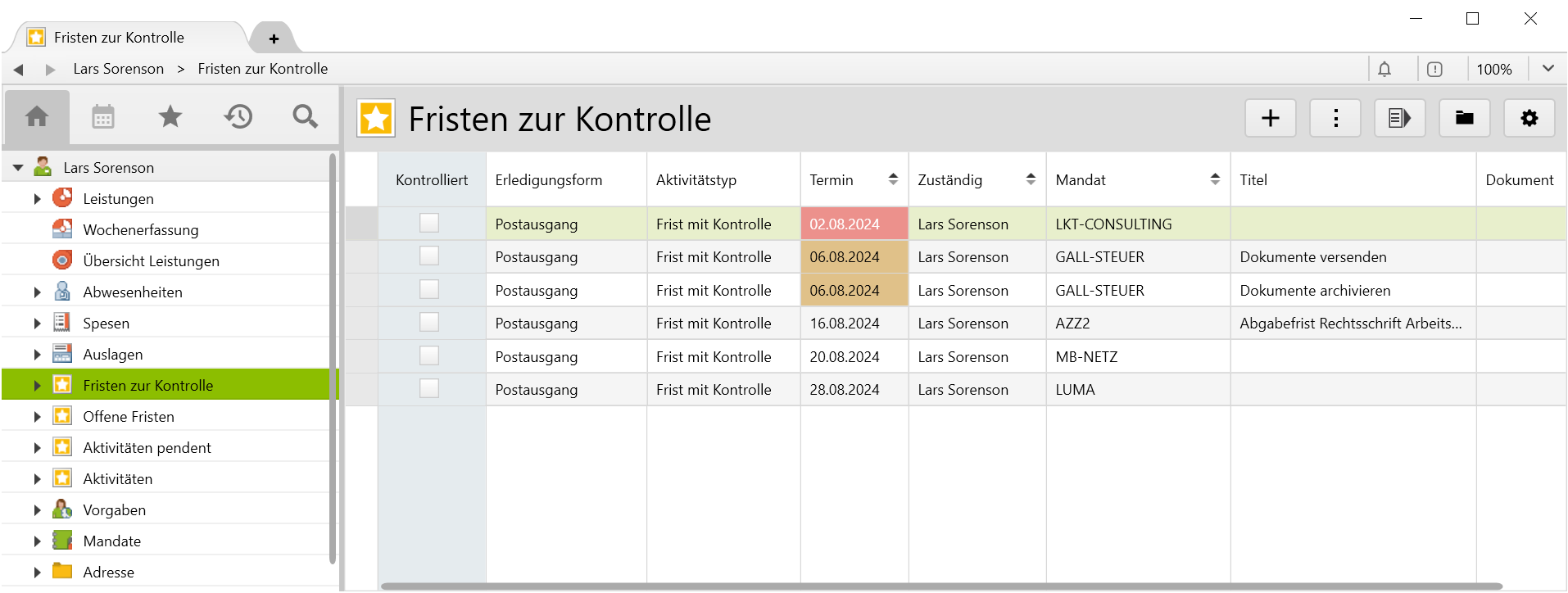Show favorites with the star icon
The width and height of the screenshot is (1568, 593).
tap(170, 117)
